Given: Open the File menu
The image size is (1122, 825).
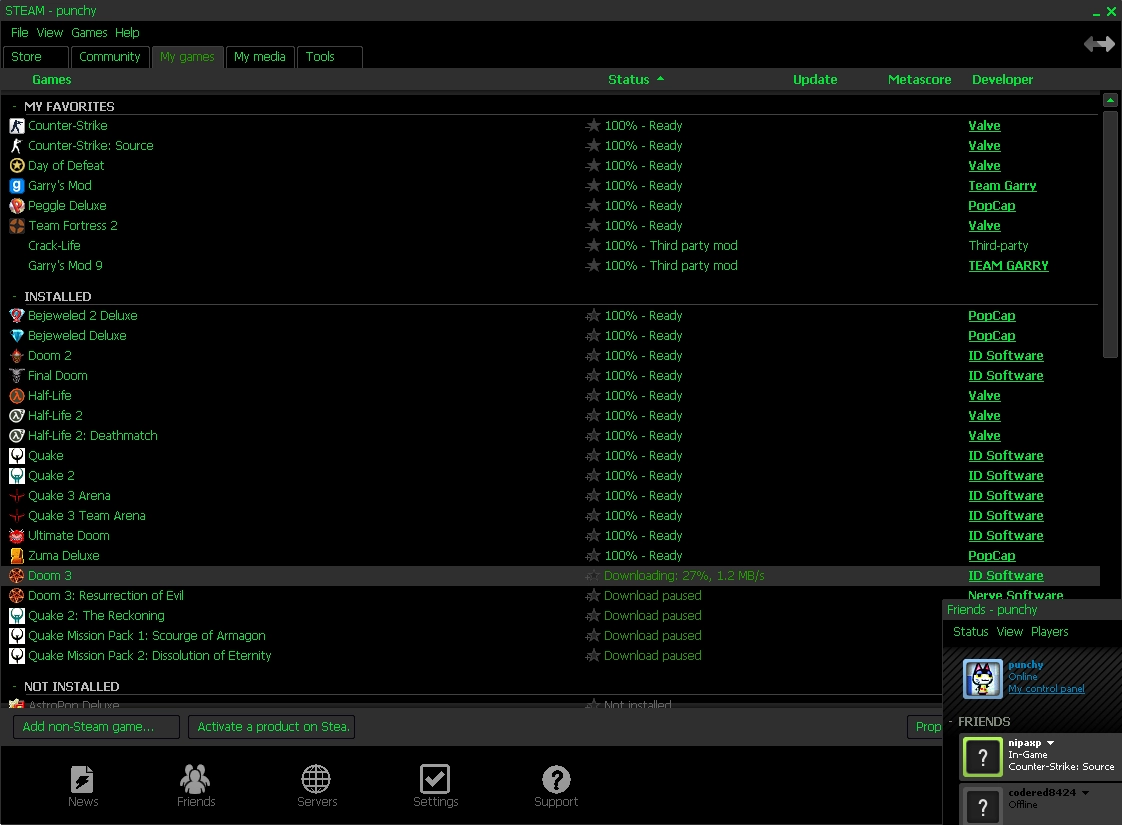Looking at the screenshot, I should [x=19, y=33].
